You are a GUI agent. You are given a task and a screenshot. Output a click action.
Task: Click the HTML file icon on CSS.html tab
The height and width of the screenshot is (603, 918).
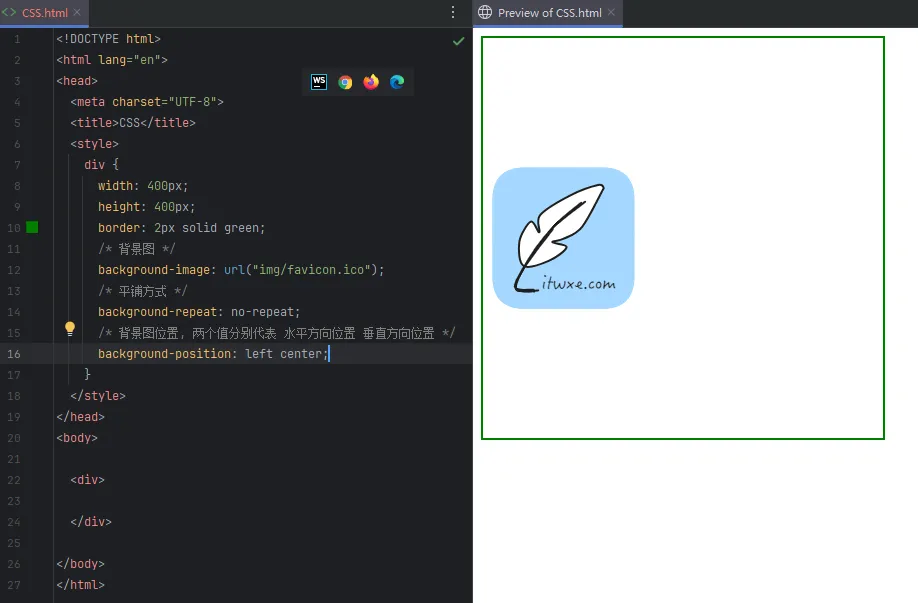[x=9, y=12]
